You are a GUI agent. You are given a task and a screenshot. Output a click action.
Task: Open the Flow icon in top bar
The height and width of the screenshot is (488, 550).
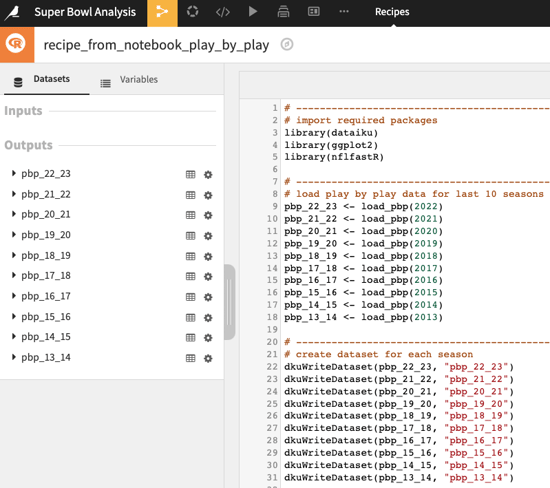162,12
